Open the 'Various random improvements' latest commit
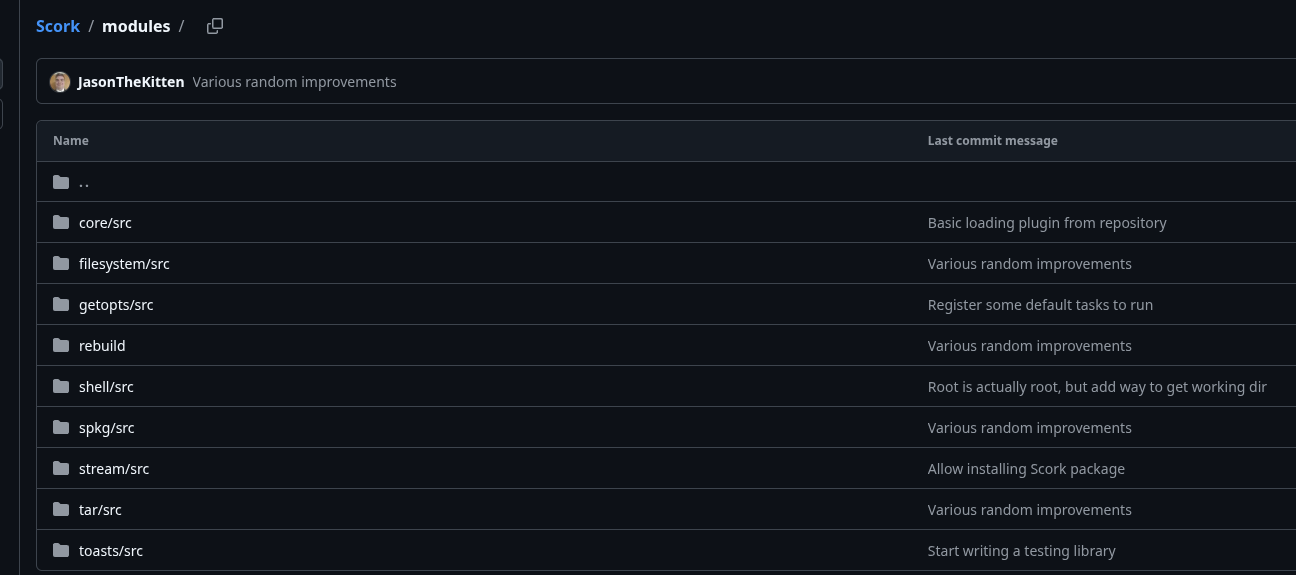This screenshot has height=575, width=1296. point(294,82)
